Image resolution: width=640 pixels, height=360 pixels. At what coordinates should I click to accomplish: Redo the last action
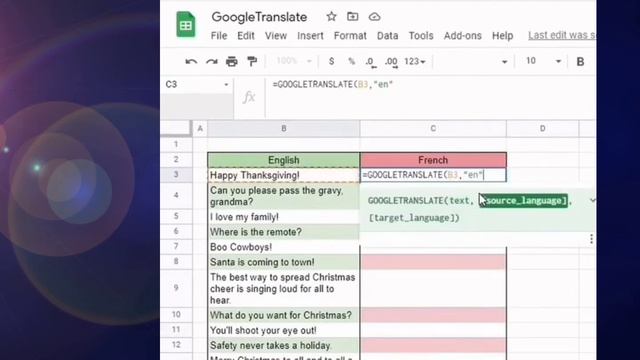(211, 62)
